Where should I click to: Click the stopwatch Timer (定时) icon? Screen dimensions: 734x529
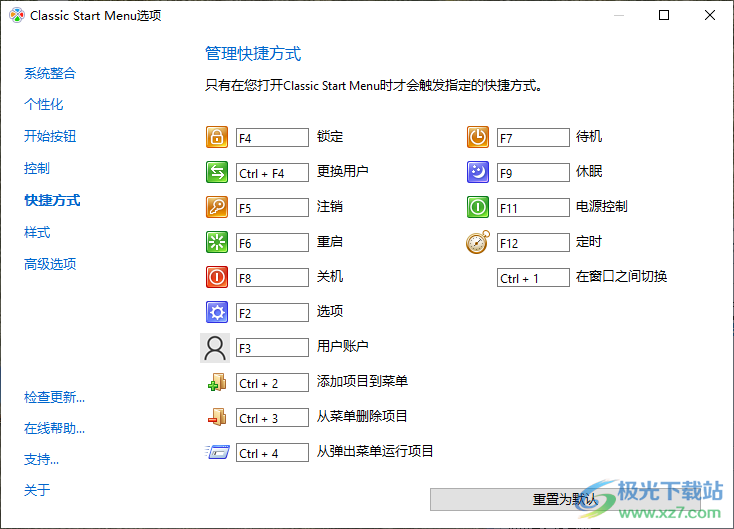[478, 242]
